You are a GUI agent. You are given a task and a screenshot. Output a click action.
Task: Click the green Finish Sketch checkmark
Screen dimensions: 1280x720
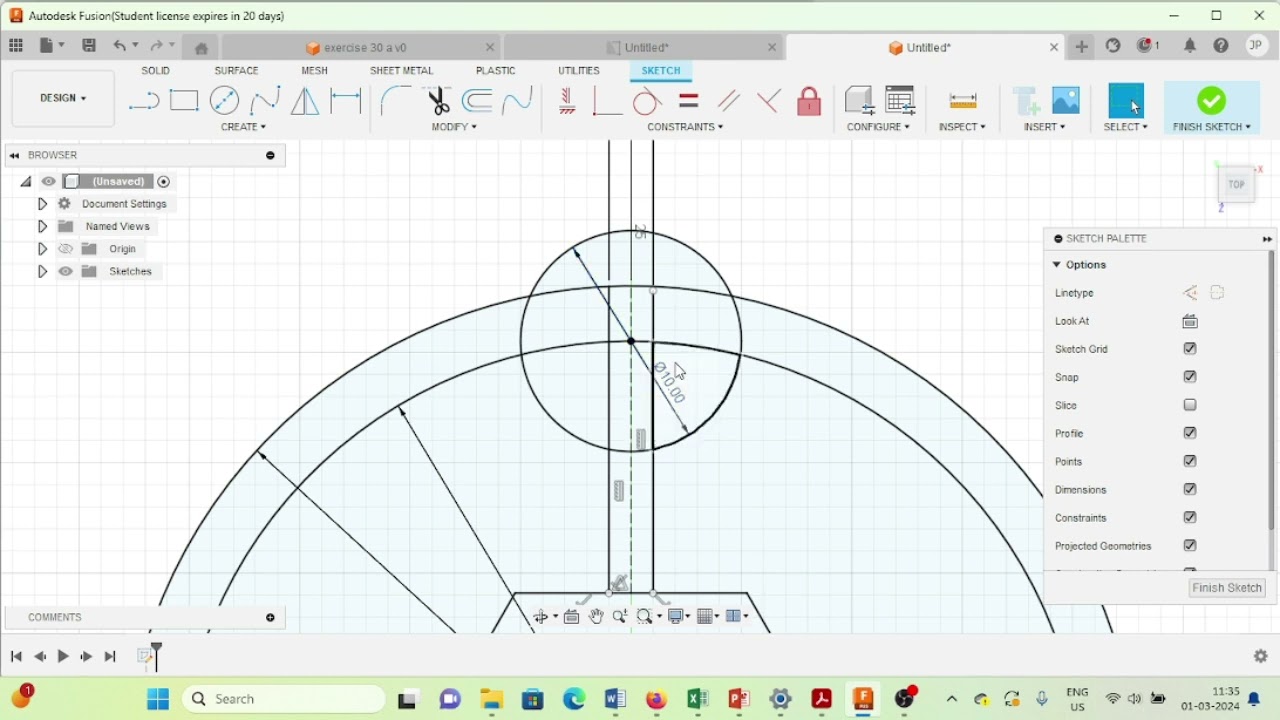click(x=1211, y=100)
